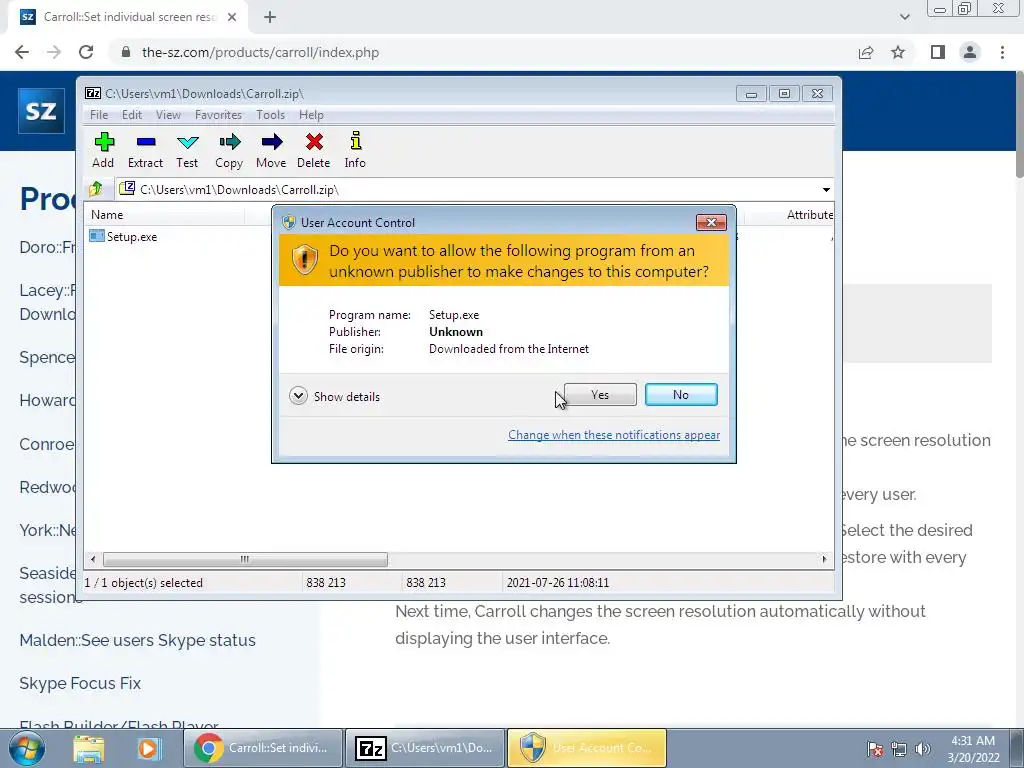The image size is (1024, 768).
Task: Open Chrome's side panel icon
Action: coord(938,52)
